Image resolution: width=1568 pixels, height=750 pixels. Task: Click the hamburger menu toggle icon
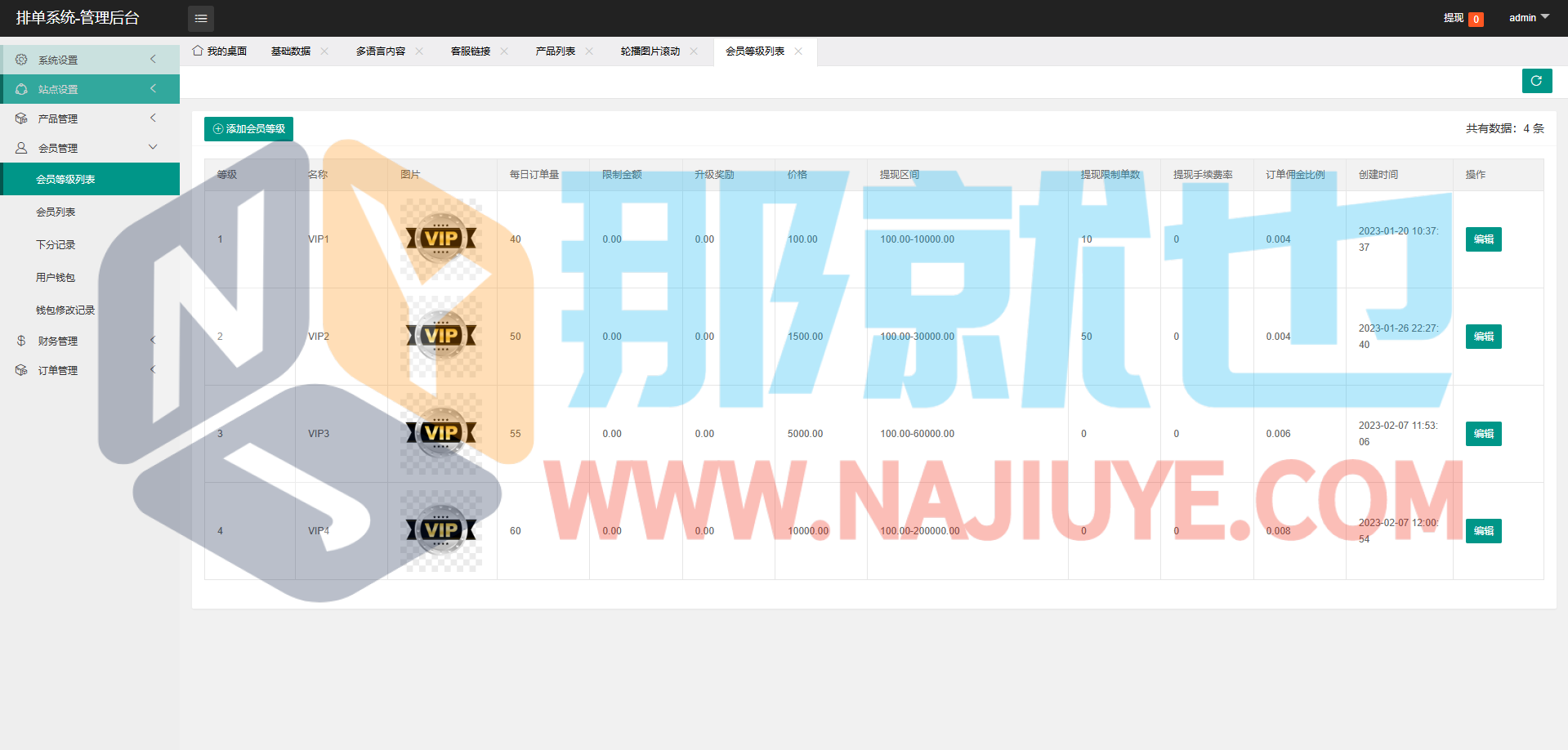(x=201, y=18)
